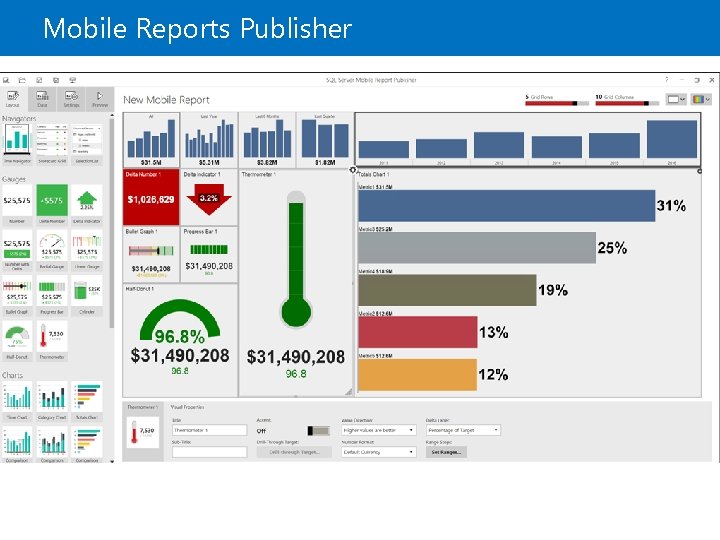This screenshot has height=540, width=720.
Task: Click the All time range preset
Action: pos(151,140)
